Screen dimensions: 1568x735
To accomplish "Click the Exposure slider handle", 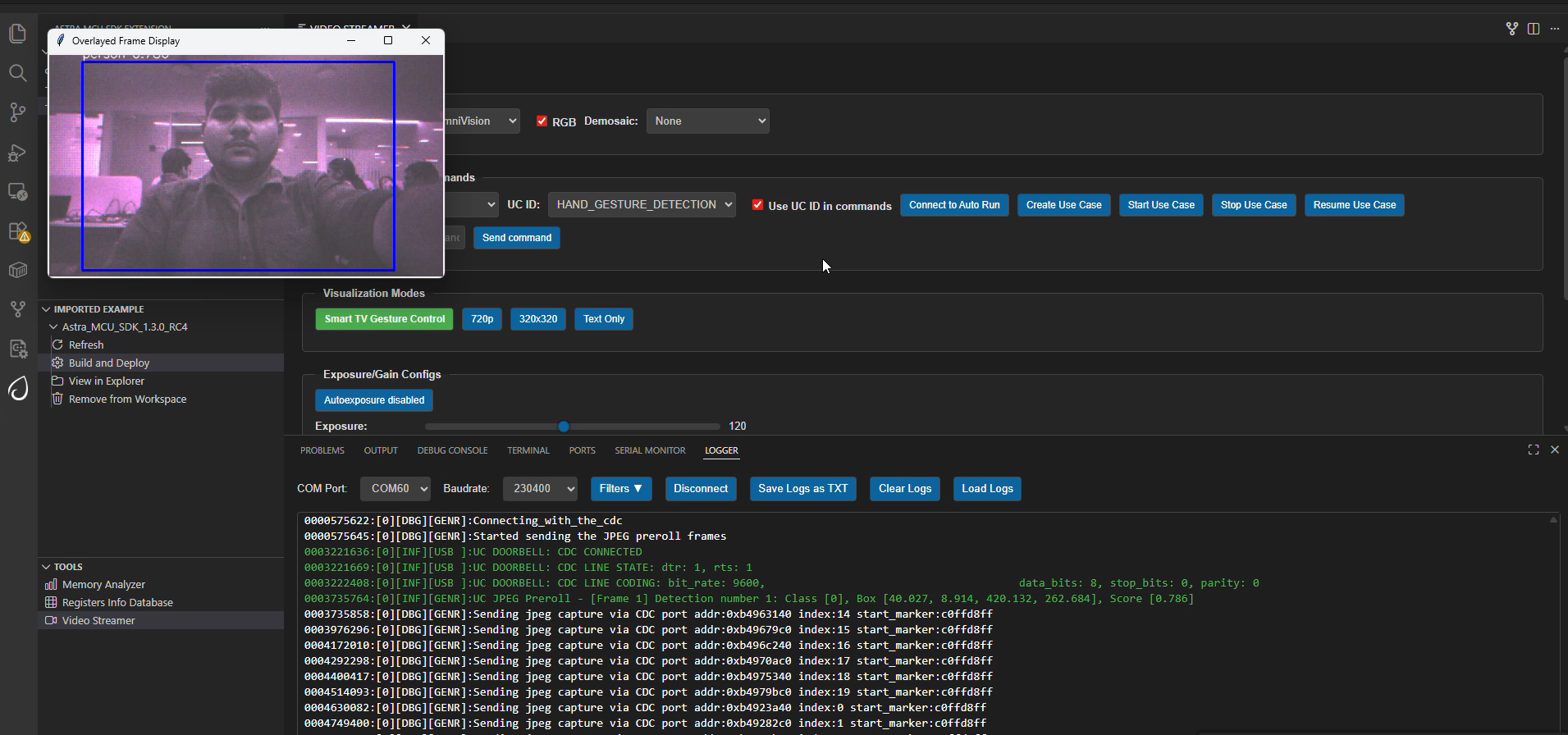I will [x=564, y=427].
